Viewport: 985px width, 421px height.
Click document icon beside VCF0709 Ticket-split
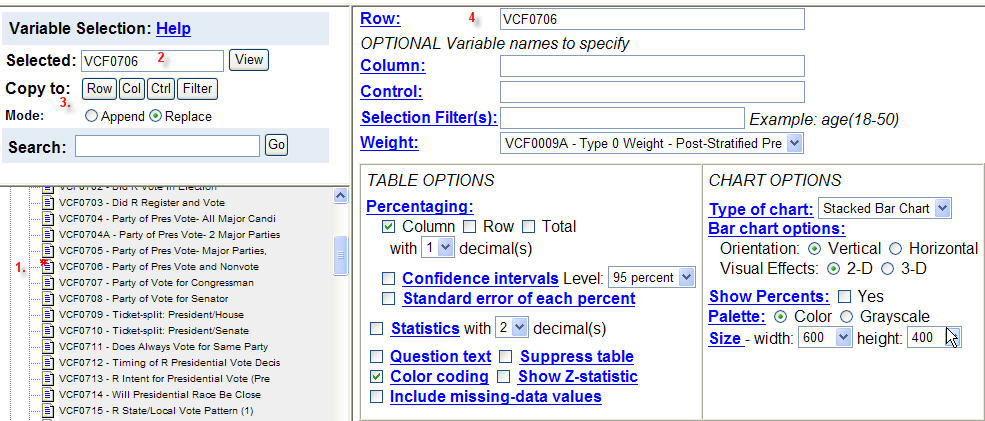(48, 315)
